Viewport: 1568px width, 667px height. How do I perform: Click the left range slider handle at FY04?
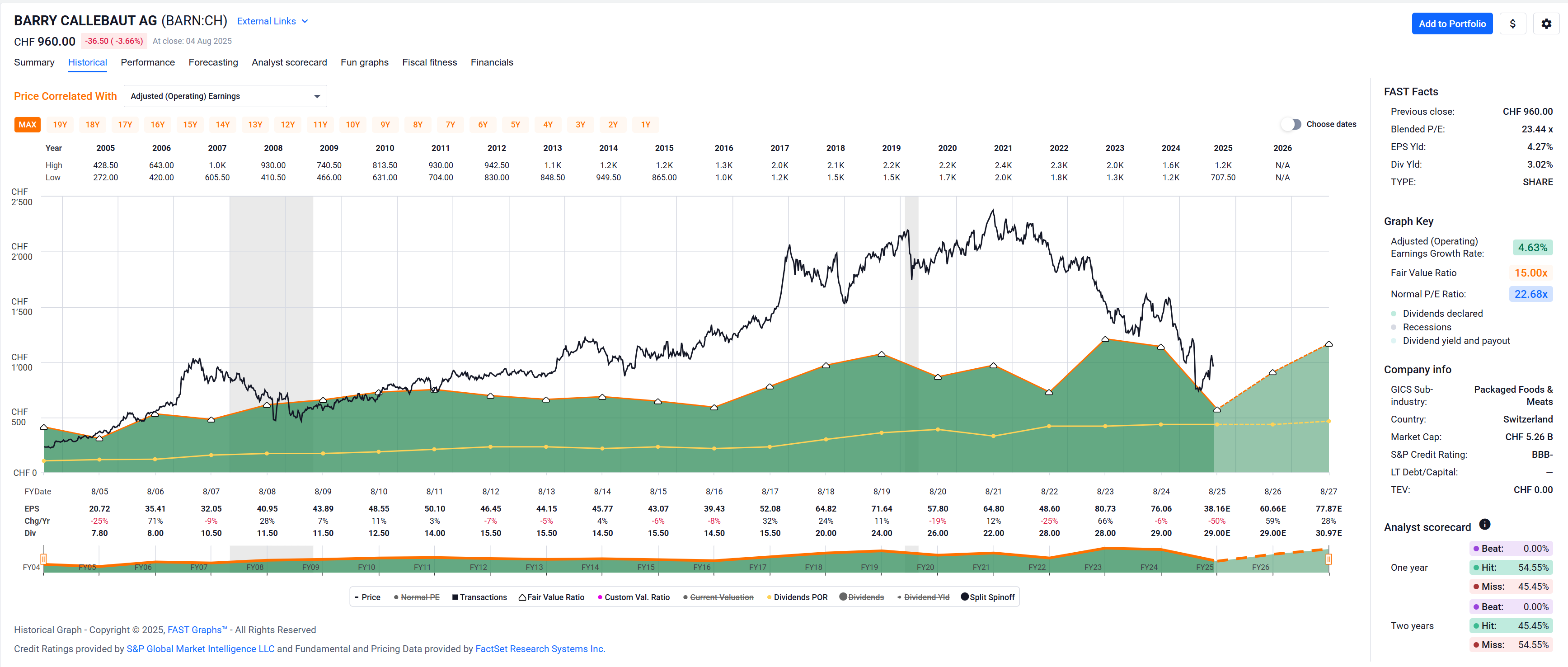click(x=43, y=559)
